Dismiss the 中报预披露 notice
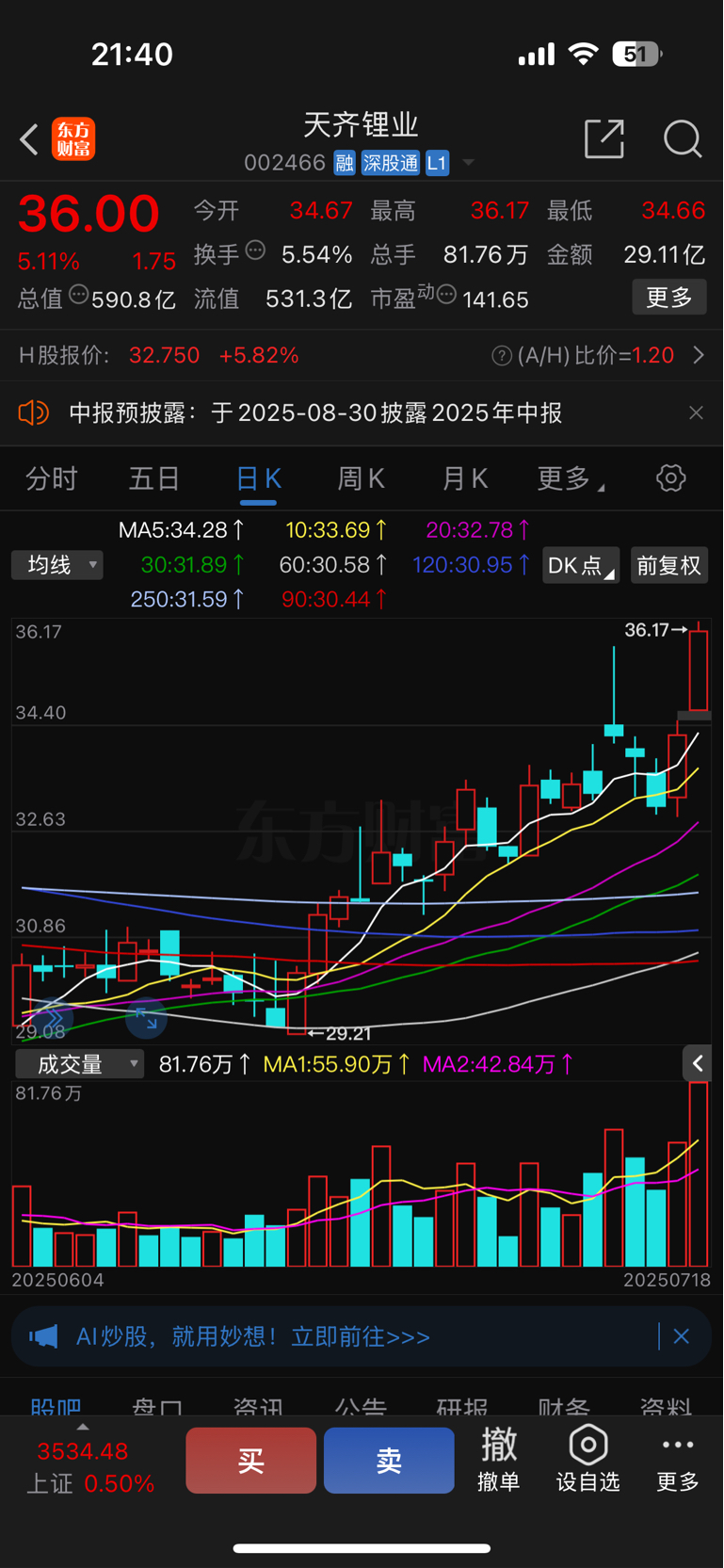The width and height of the screenshot is (724, 1568). (696, 412)
